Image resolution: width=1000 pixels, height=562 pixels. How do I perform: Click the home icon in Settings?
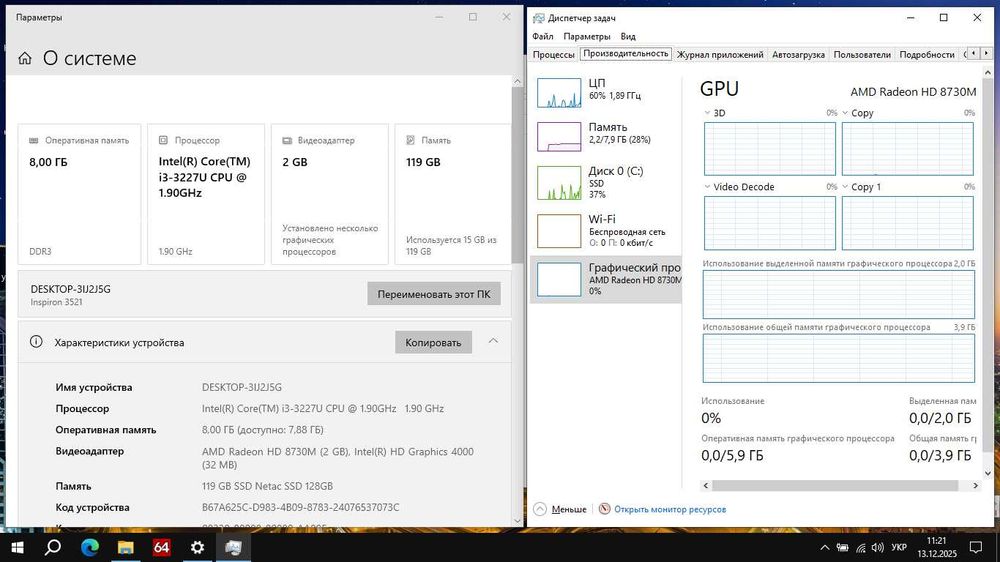pyautogui.click(x=25, y=59)
